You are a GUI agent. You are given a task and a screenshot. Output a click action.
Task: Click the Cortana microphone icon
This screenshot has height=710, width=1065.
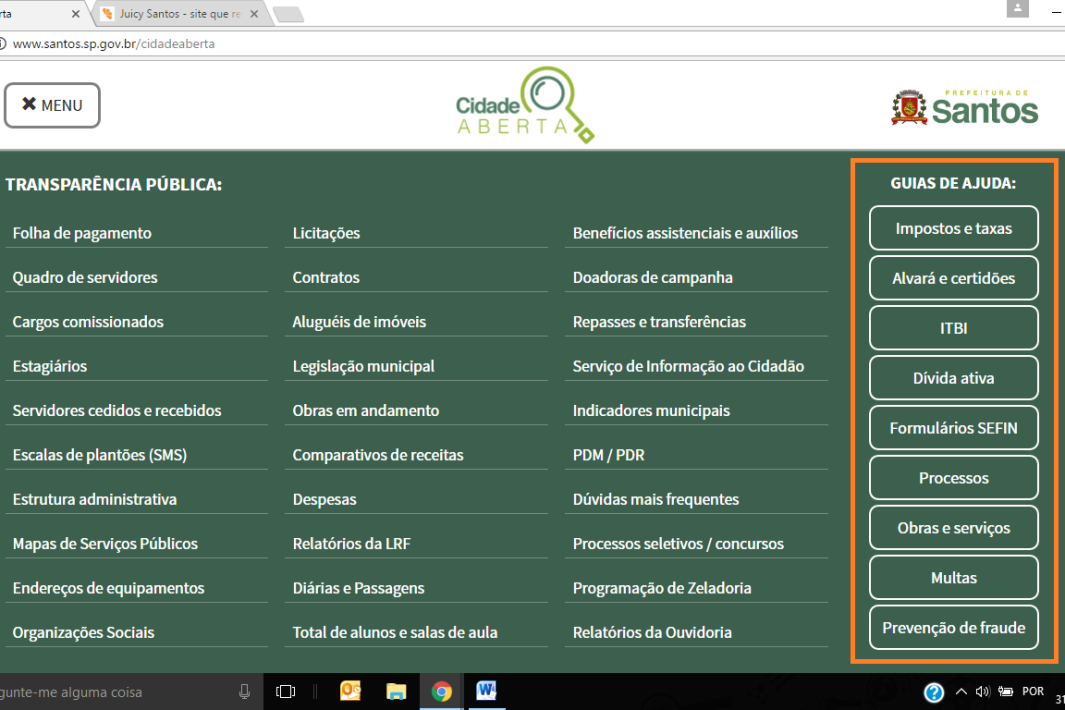(245, 691)
